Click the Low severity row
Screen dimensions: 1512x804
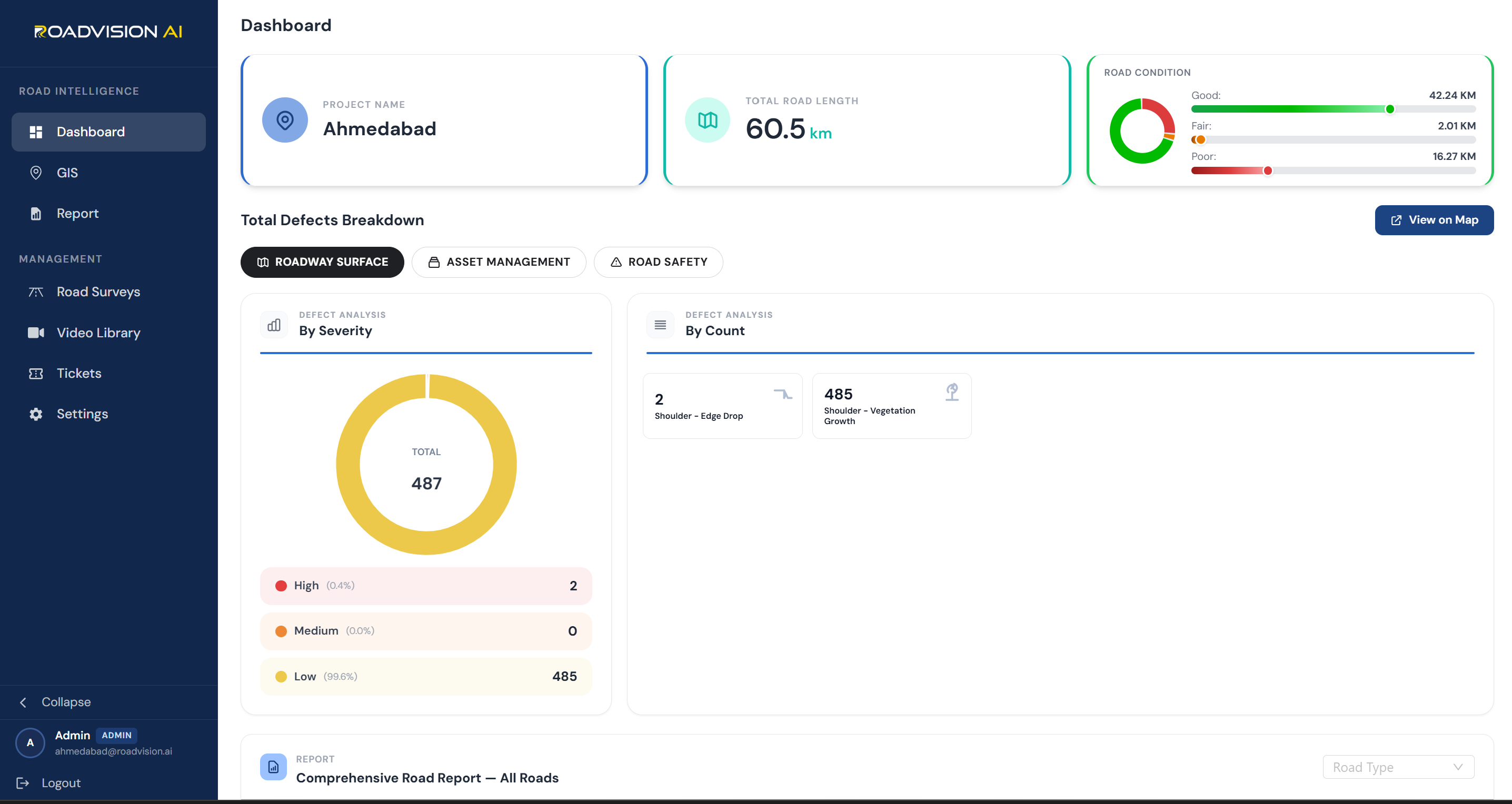tap(426, 677)
